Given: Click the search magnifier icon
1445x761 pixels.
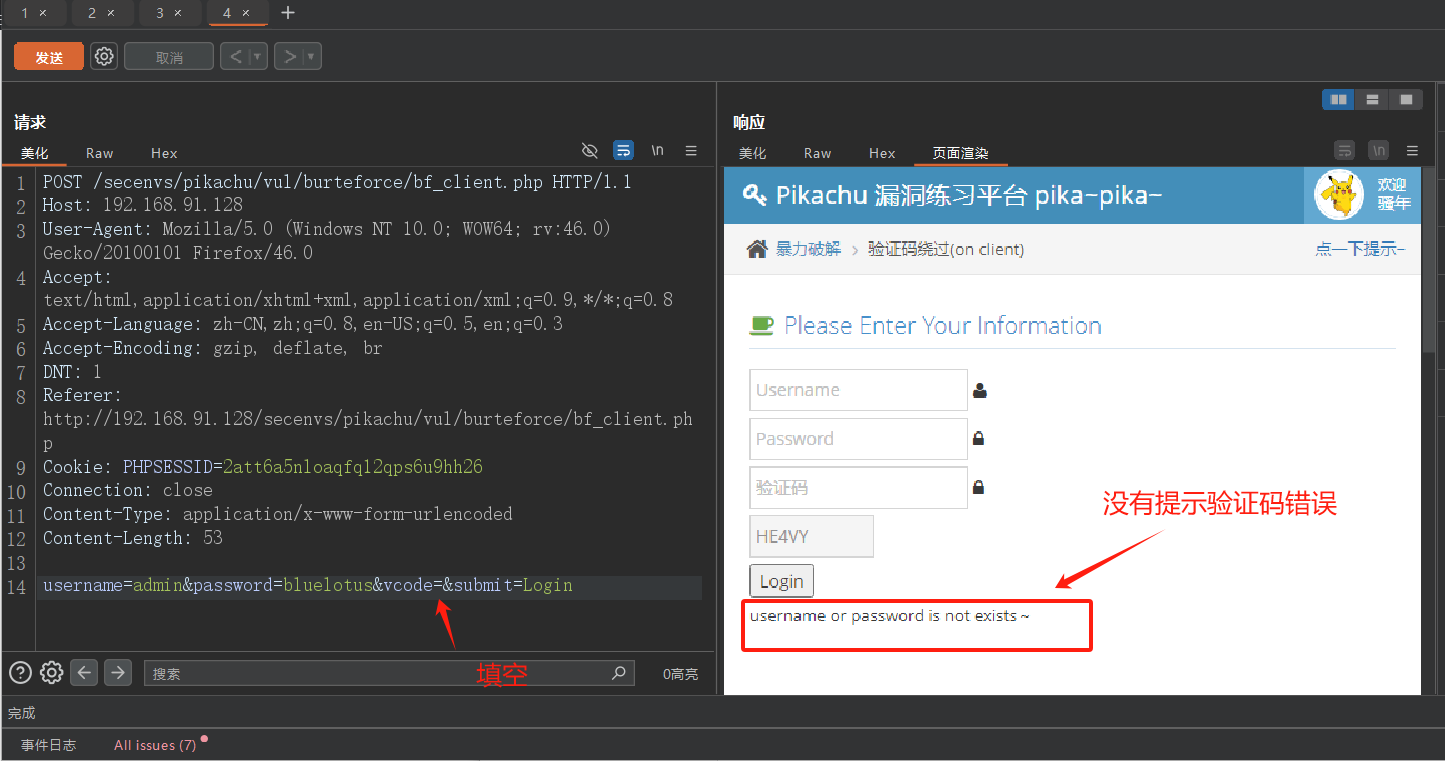Looking at the screenshot, I should pos(619,673).
